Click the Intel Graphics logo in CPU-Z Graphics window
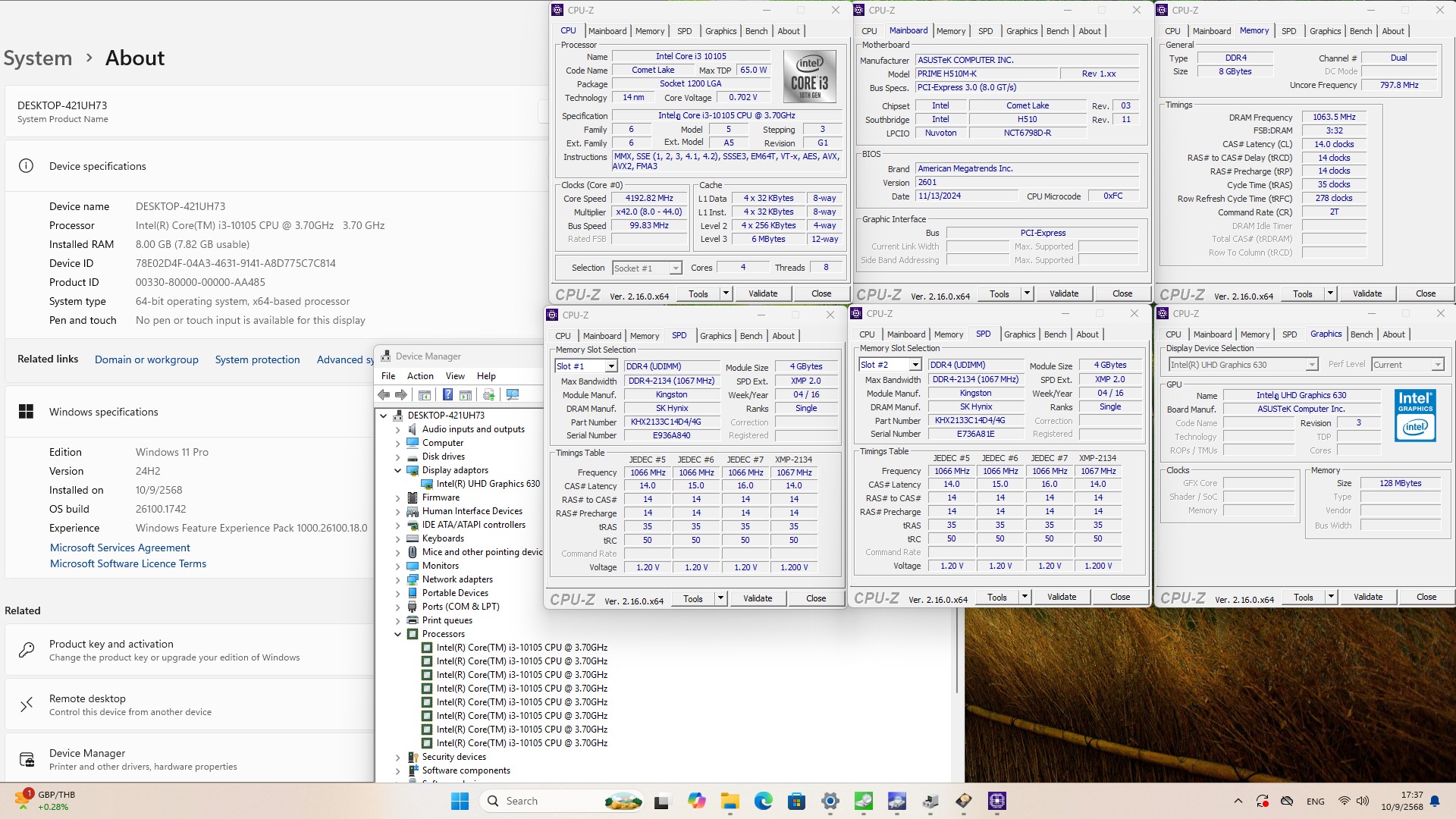The width and height of the screenshot is (1456, 819). click(1415, 416)
